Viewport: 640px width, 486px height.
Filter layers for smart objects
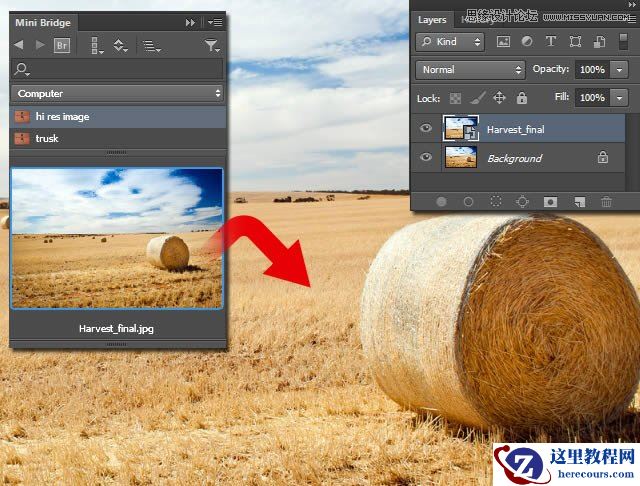[599, 42]
